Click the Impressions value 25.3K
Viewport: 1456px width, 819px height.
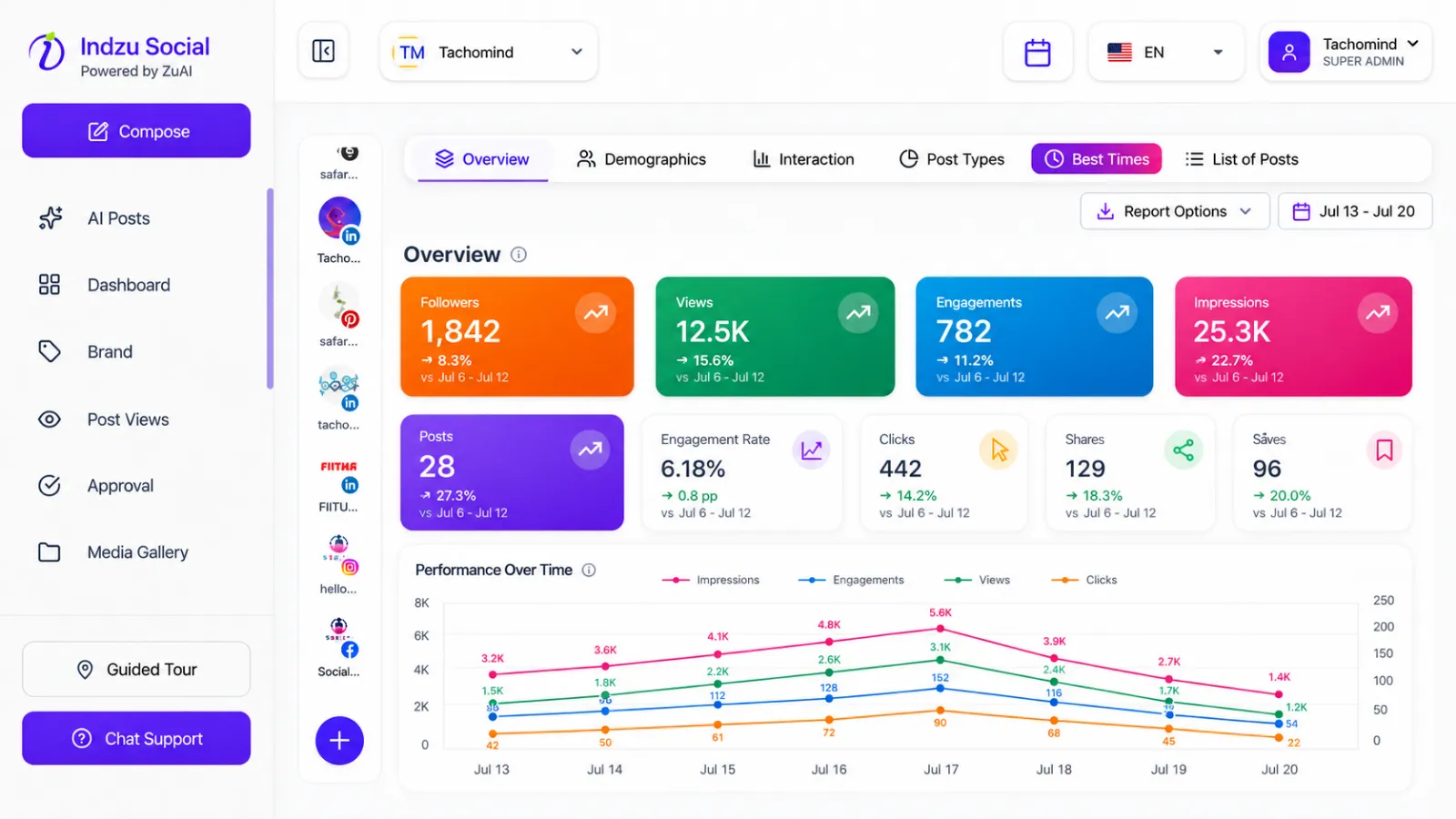tap(1232, 331)
